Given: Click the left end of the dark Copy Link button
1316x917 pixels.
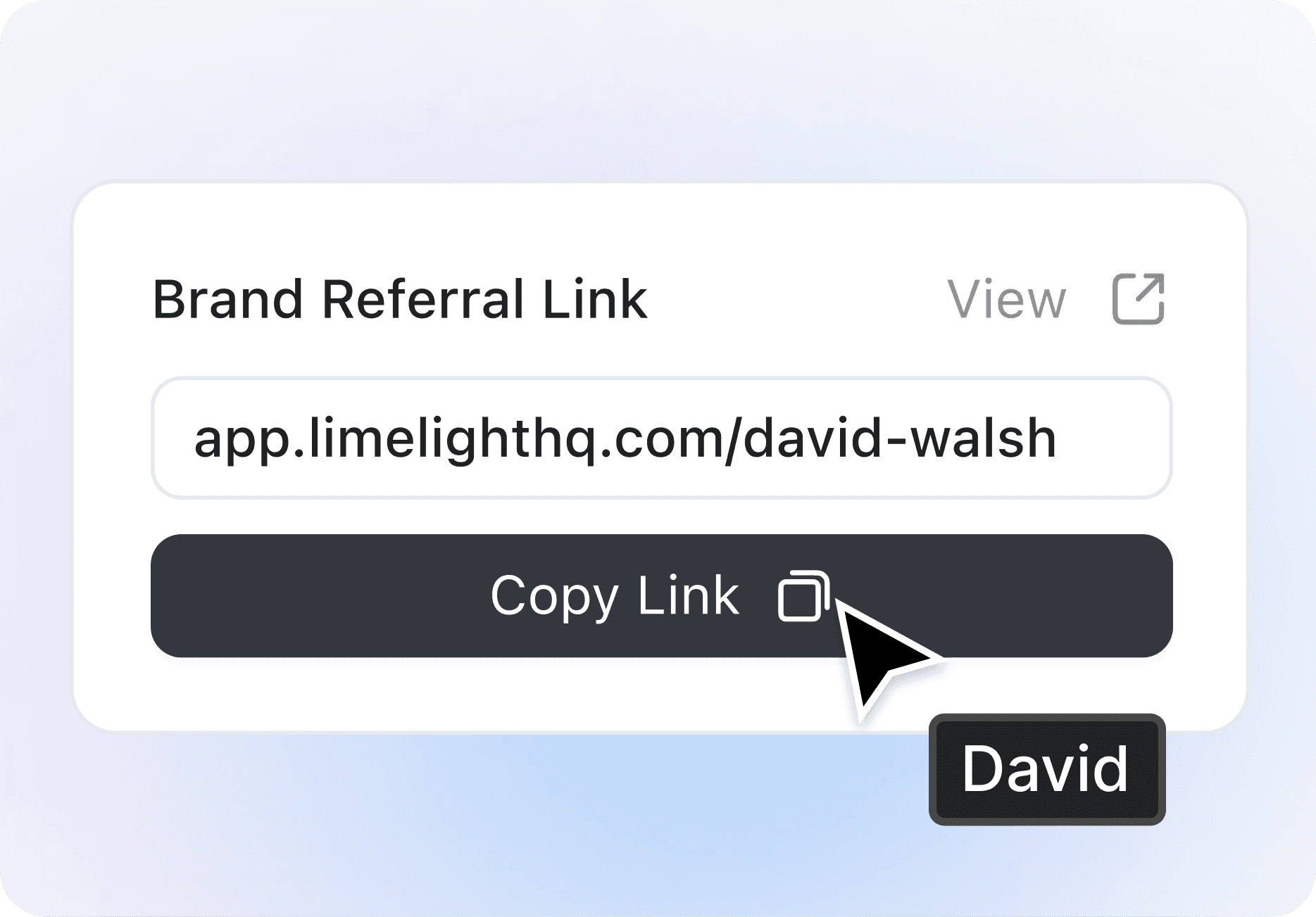Looking at the screenshot, I should [x=183, y=596].
